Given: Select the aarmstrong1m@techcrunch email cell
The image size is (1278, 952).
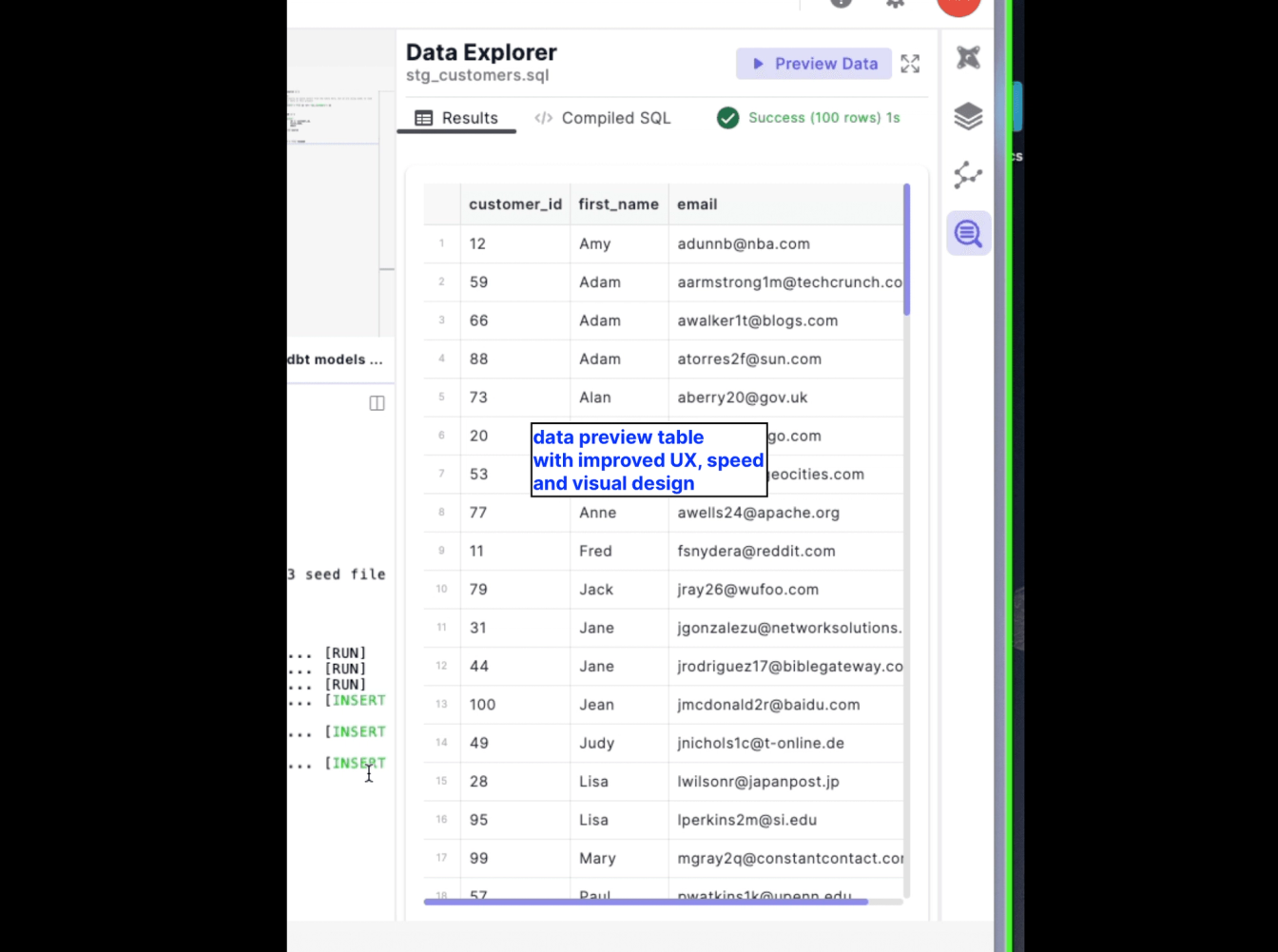Looking at the screenshot, I should [785, 282].
